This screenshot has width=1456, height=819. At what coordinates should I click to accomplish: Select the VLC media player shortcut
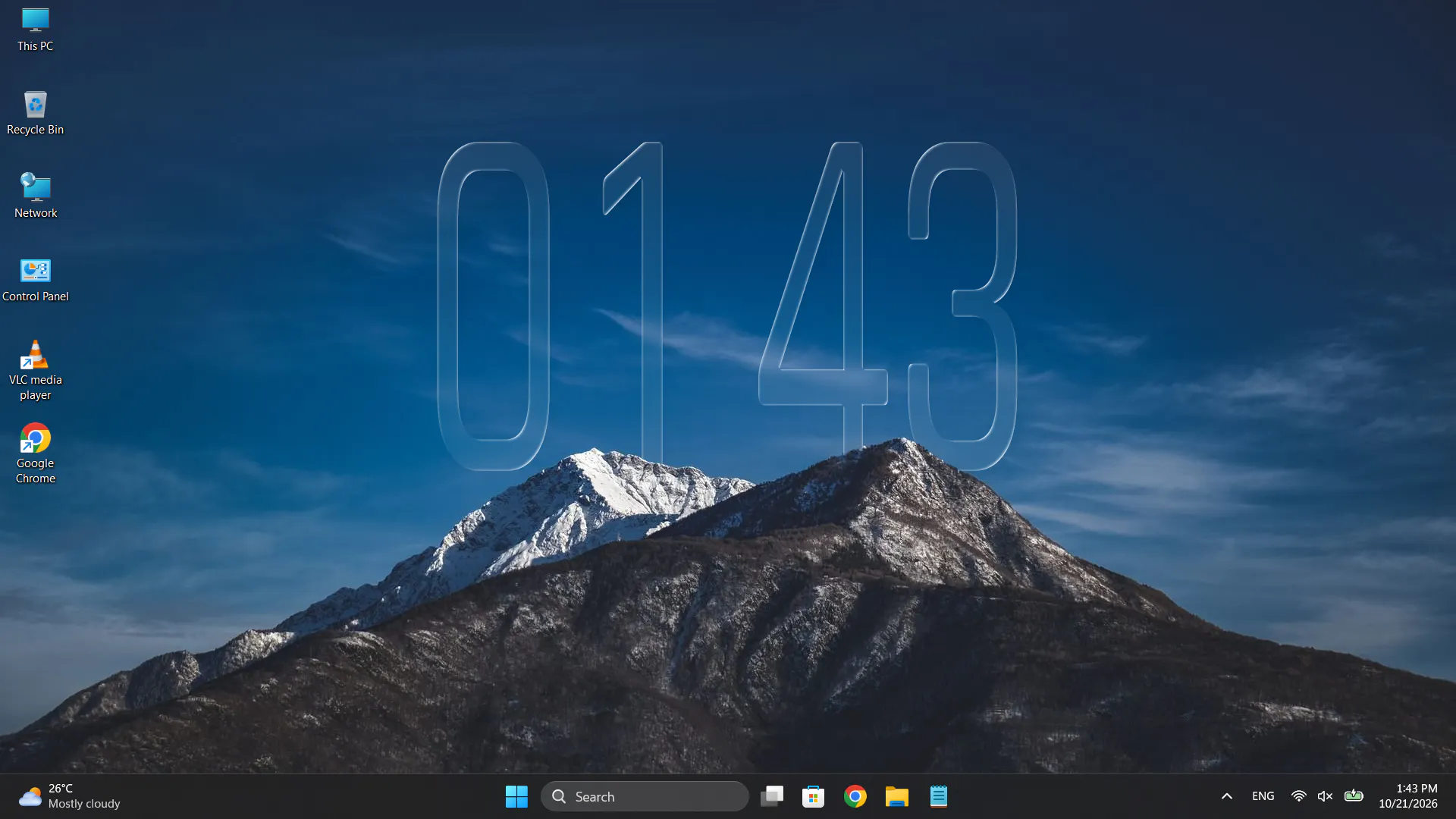(x=35, y=372)
